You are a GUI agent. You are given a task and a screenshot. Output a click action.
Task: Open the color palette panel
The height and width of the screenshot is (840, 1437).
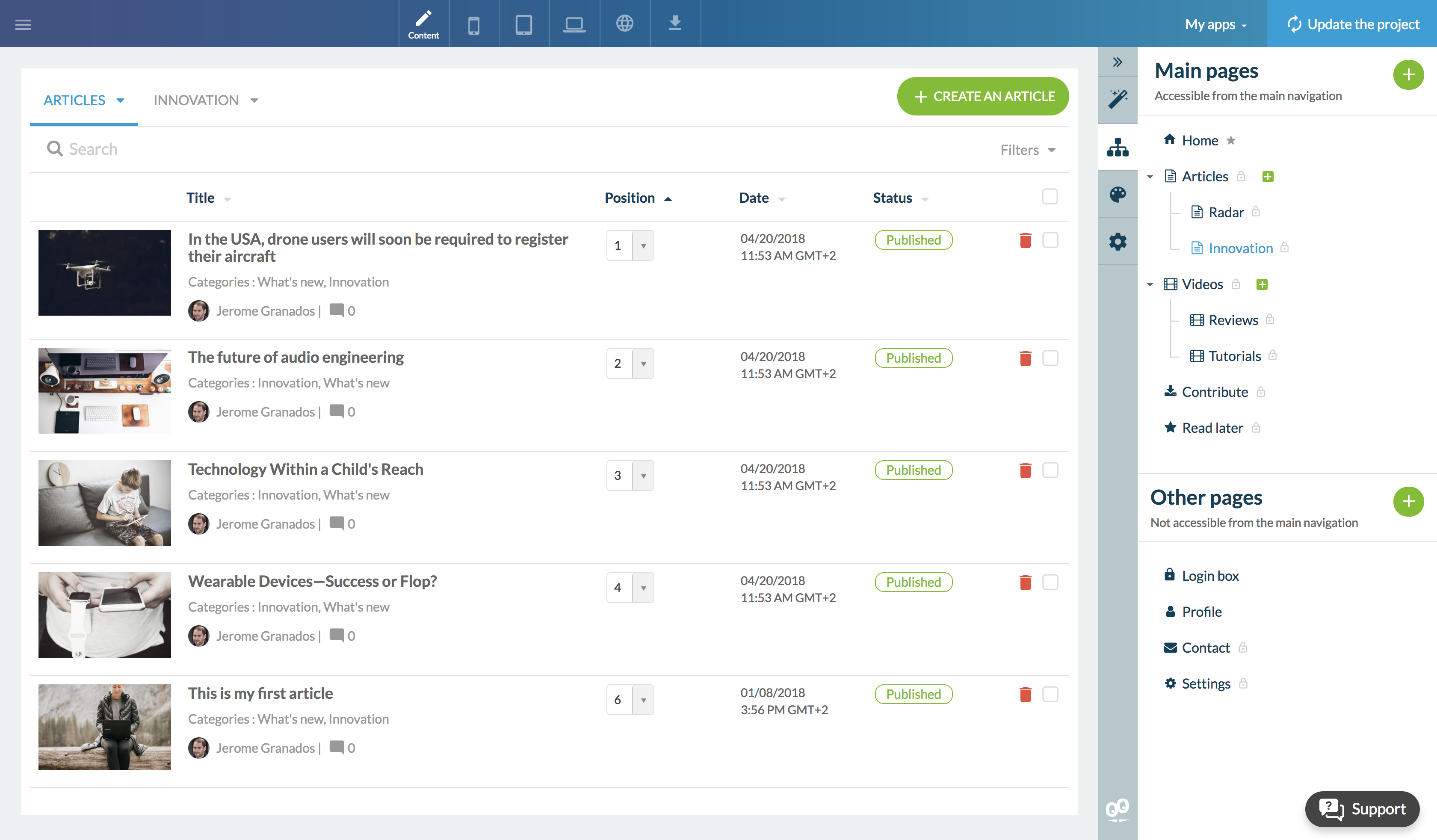[1117, 195]
